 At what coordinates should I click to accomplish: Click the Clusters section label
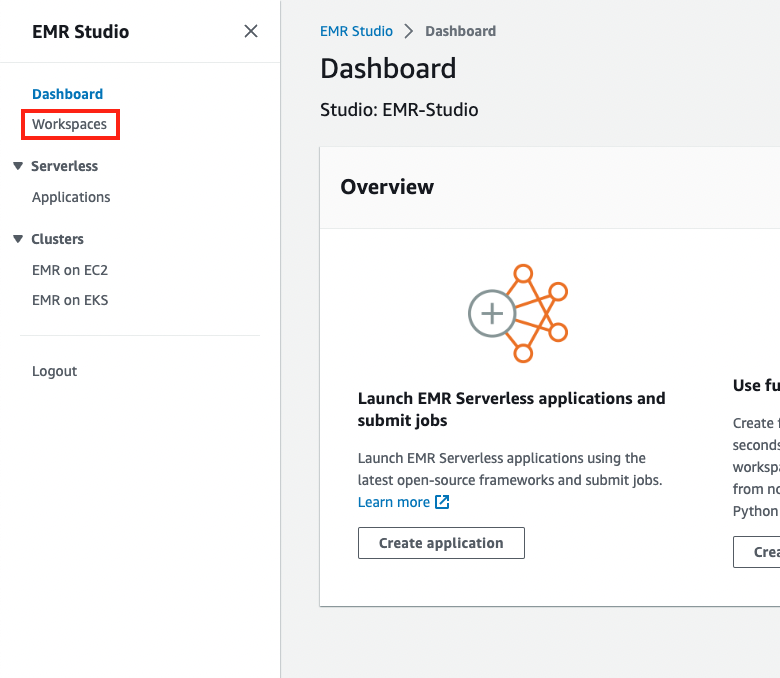58,239
